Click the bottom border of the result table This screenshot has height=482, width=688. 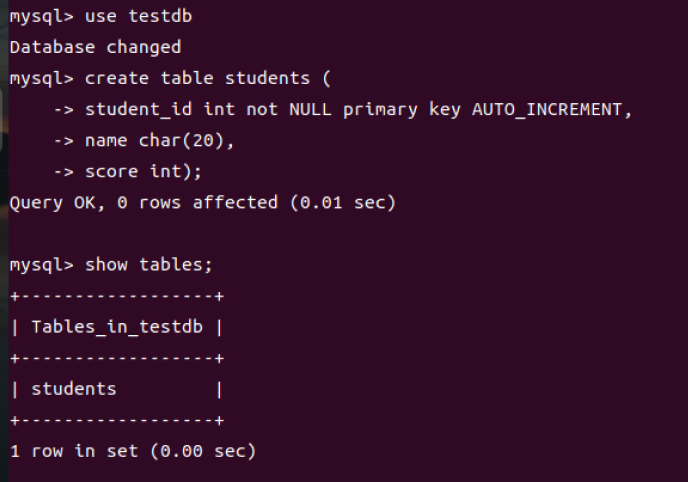(x=117, y=420)
